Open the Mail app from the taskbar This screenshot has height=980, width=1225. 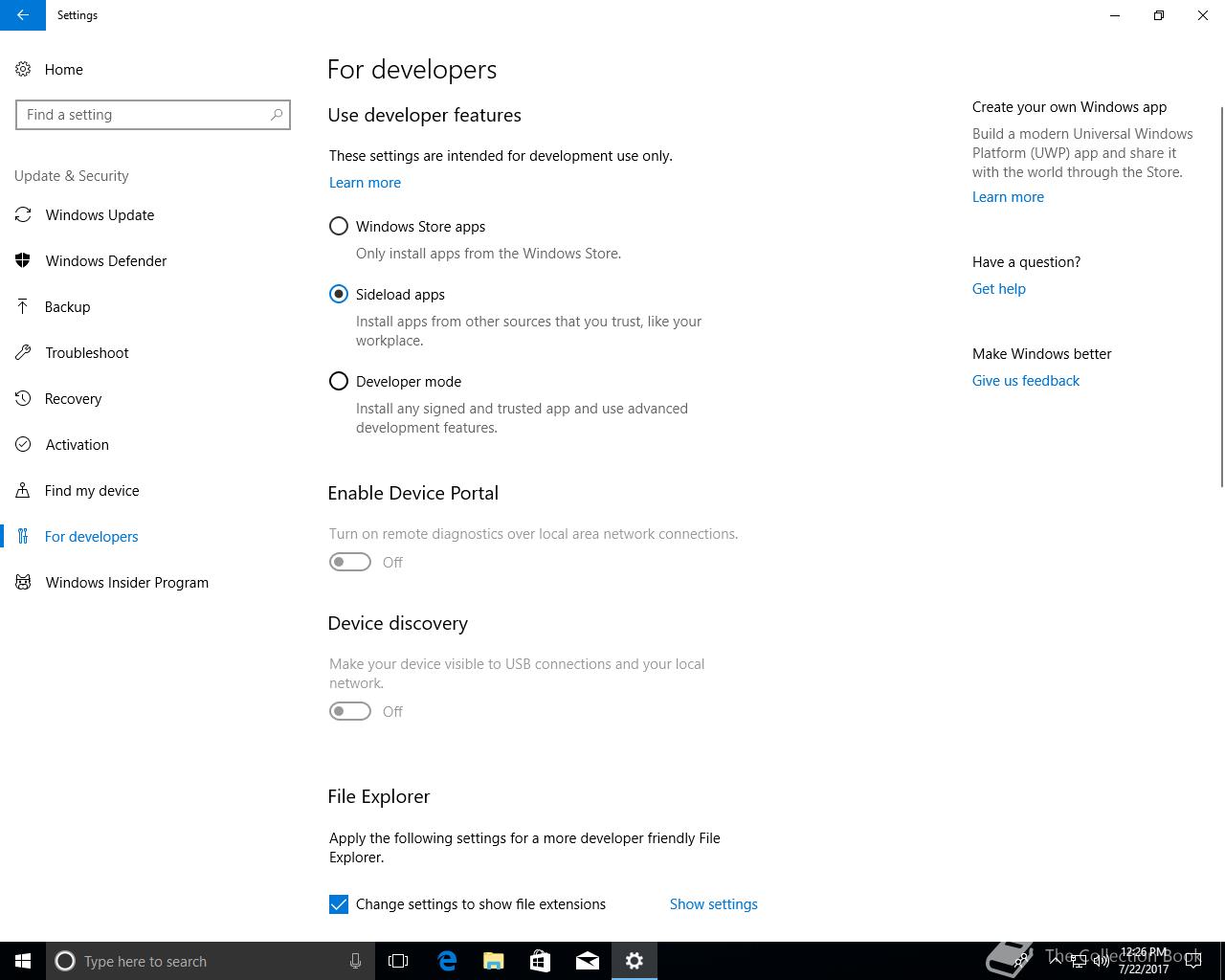587,961
